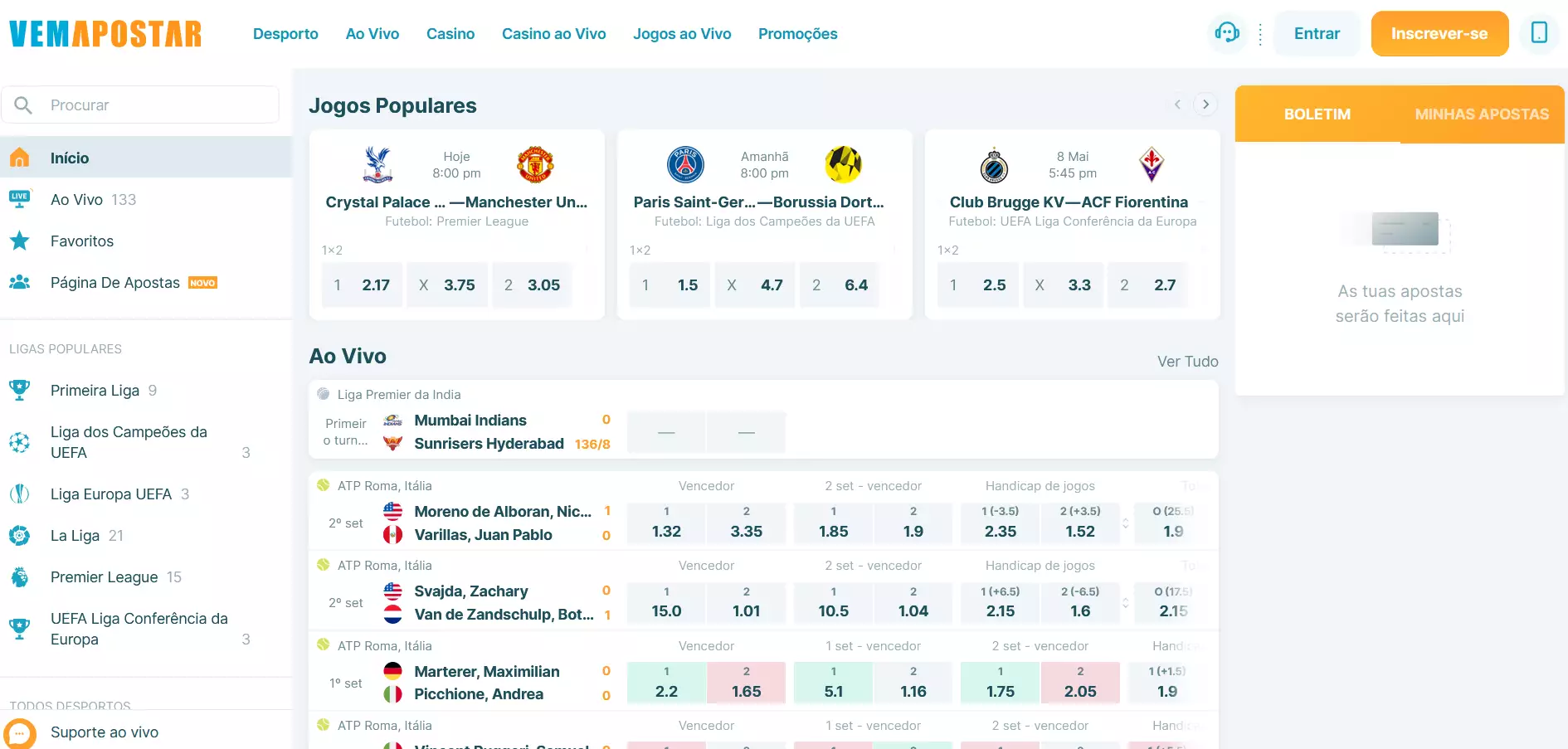The height and width of the screenshot is (749, 1568).
Task: Click the three-dot more options icon
Action: click(1260, 34)
